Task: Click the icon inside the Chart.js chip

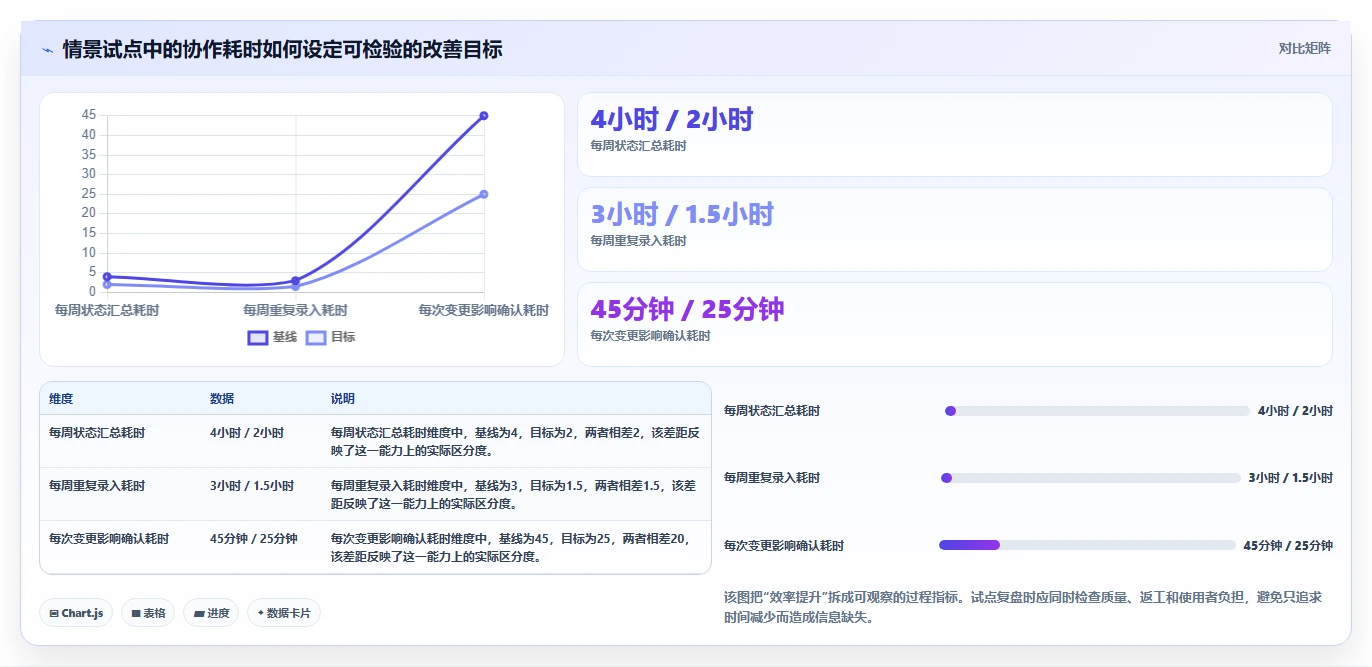Action: click(54, 613)
